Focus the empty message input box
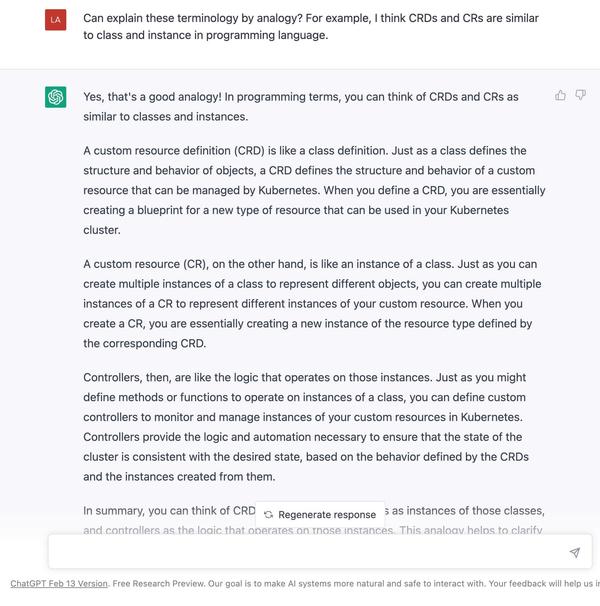The height and width of the screenshot is (606, 600). pos(320,552)
